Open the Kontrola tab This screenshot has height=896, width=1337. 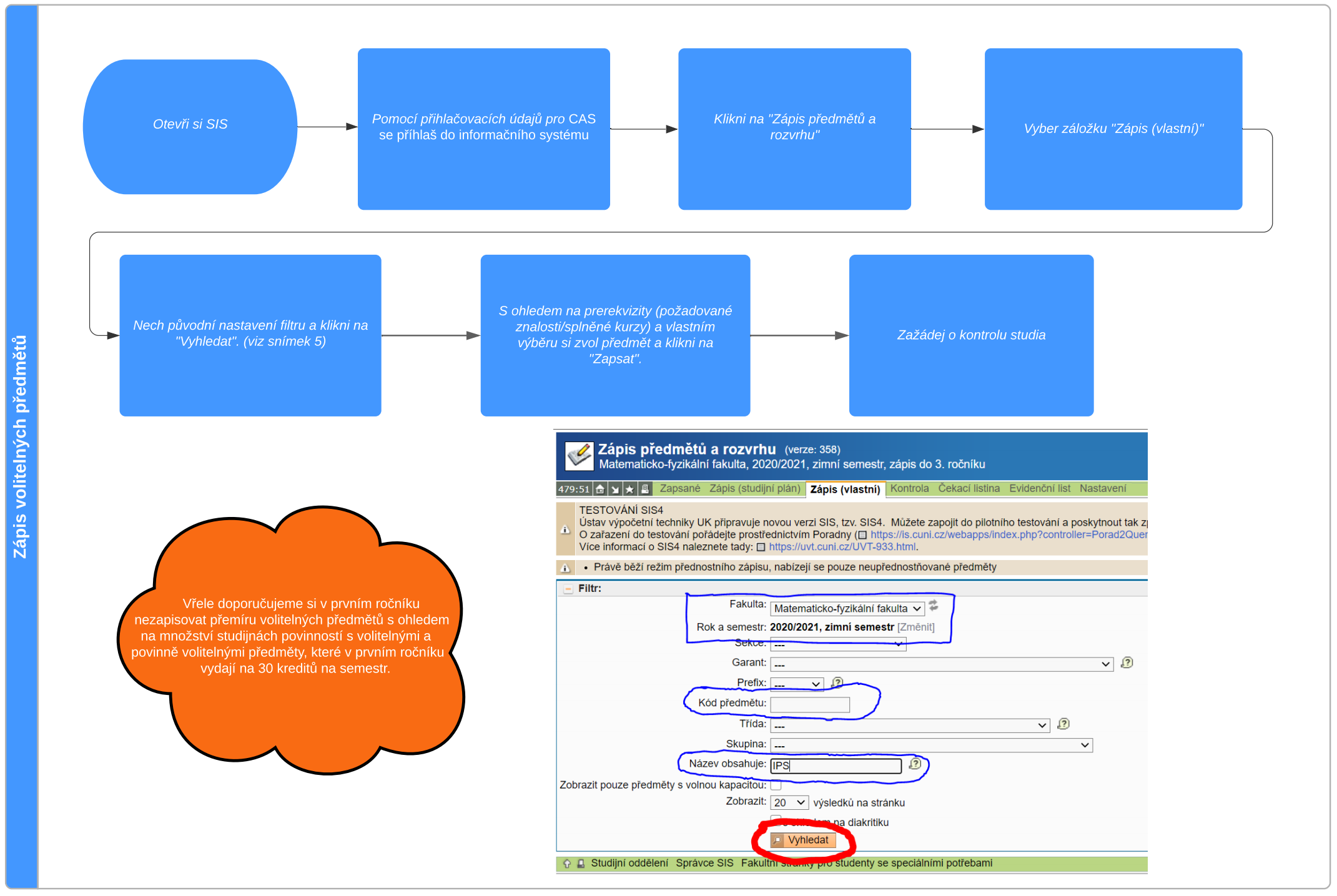pyautogui.click(x=909, y=488)
